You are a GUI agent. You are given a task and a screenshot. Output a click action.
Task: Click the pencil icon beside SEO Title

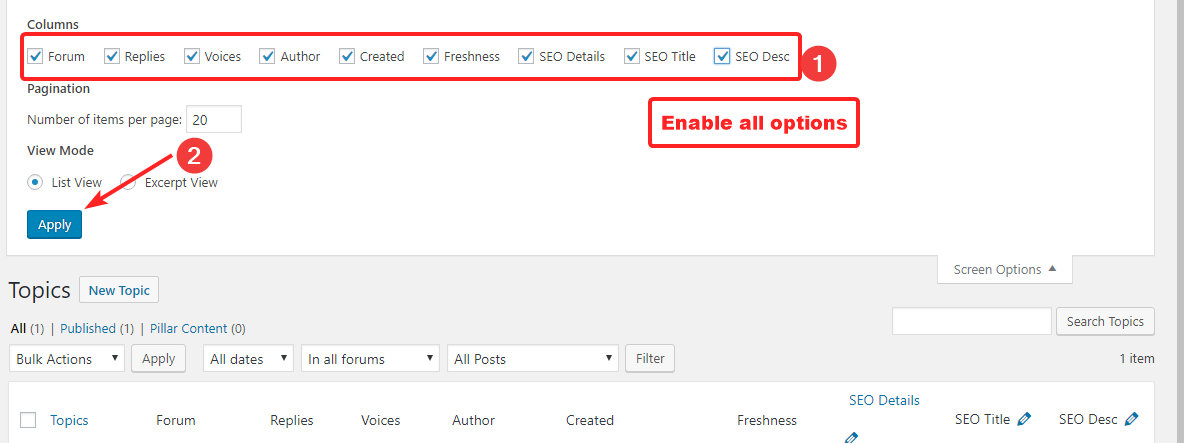1024,420
